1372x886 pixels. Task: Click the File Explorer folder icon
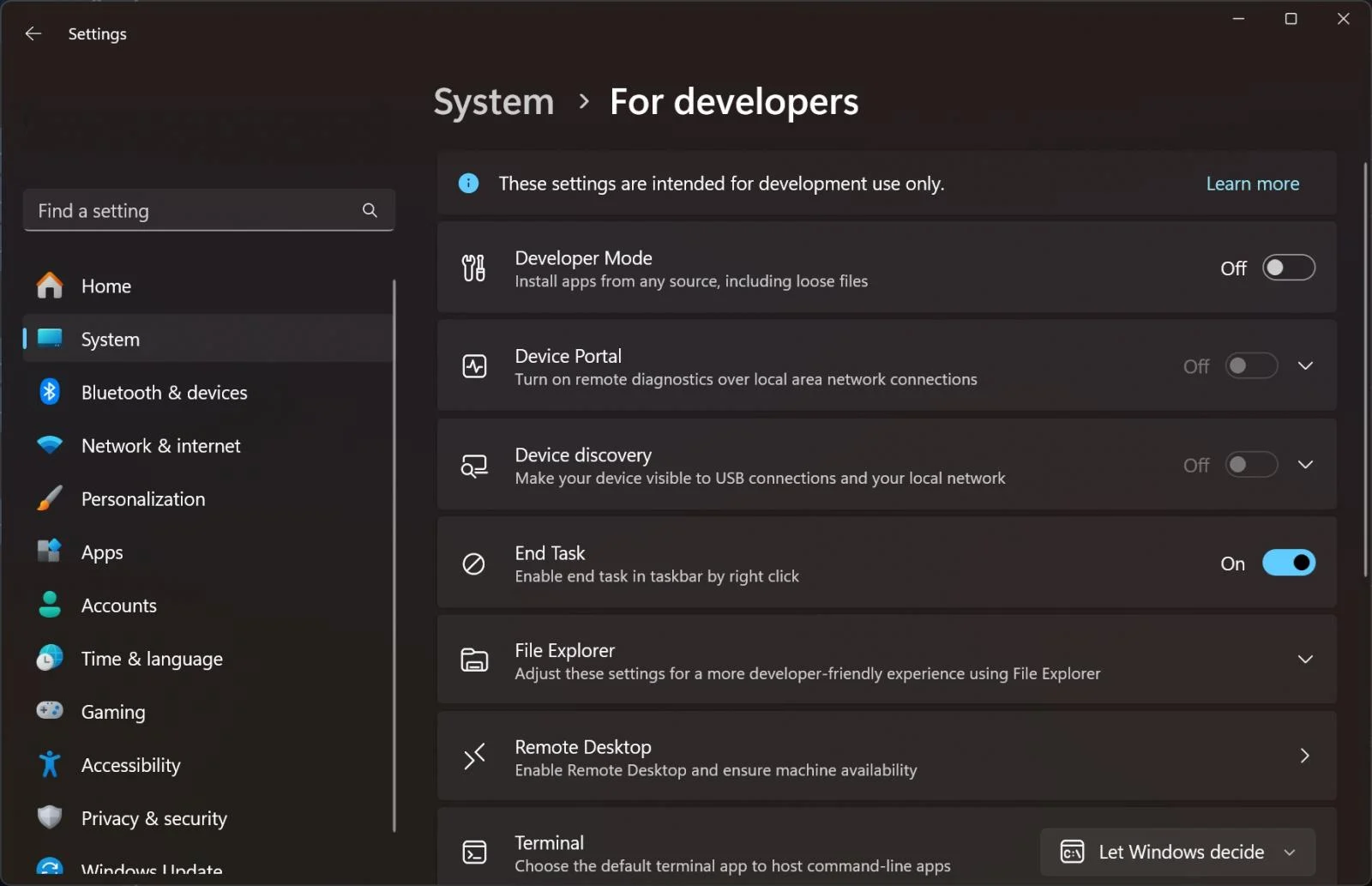pyautogui.click(x=472, y=660)
